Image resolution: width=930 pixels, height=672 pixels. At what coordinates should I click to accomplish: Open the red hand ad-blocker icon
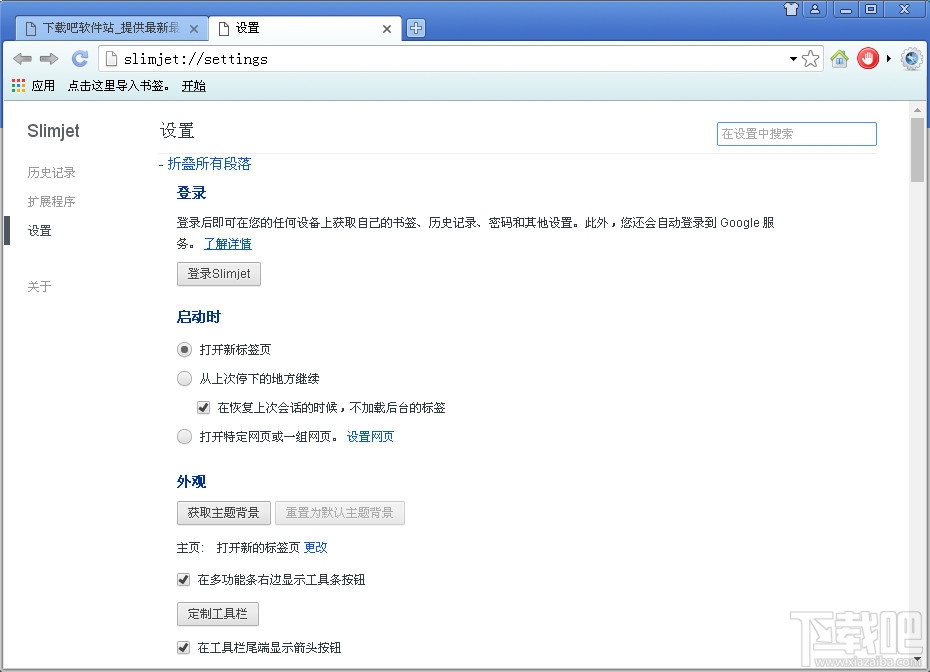(867, 58)
